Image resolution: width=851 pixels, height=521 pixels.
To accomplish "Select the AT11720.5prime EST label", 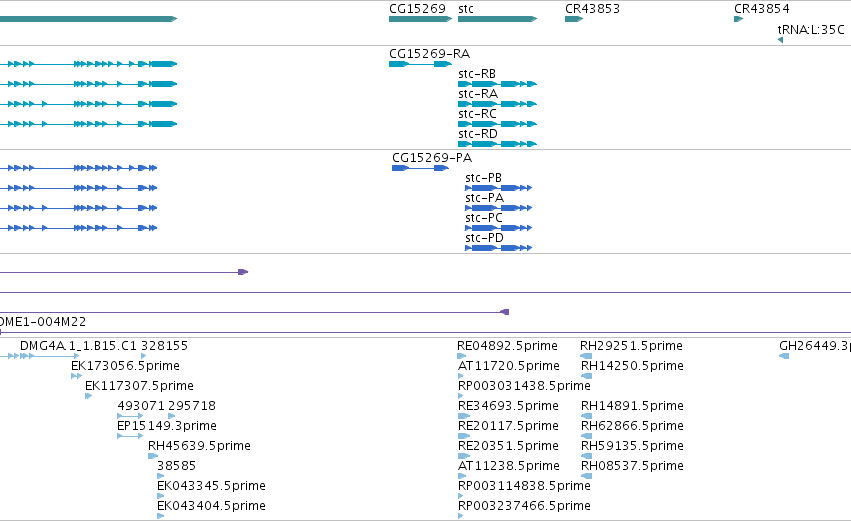I will pyautogui.click(x=509, y=366).
